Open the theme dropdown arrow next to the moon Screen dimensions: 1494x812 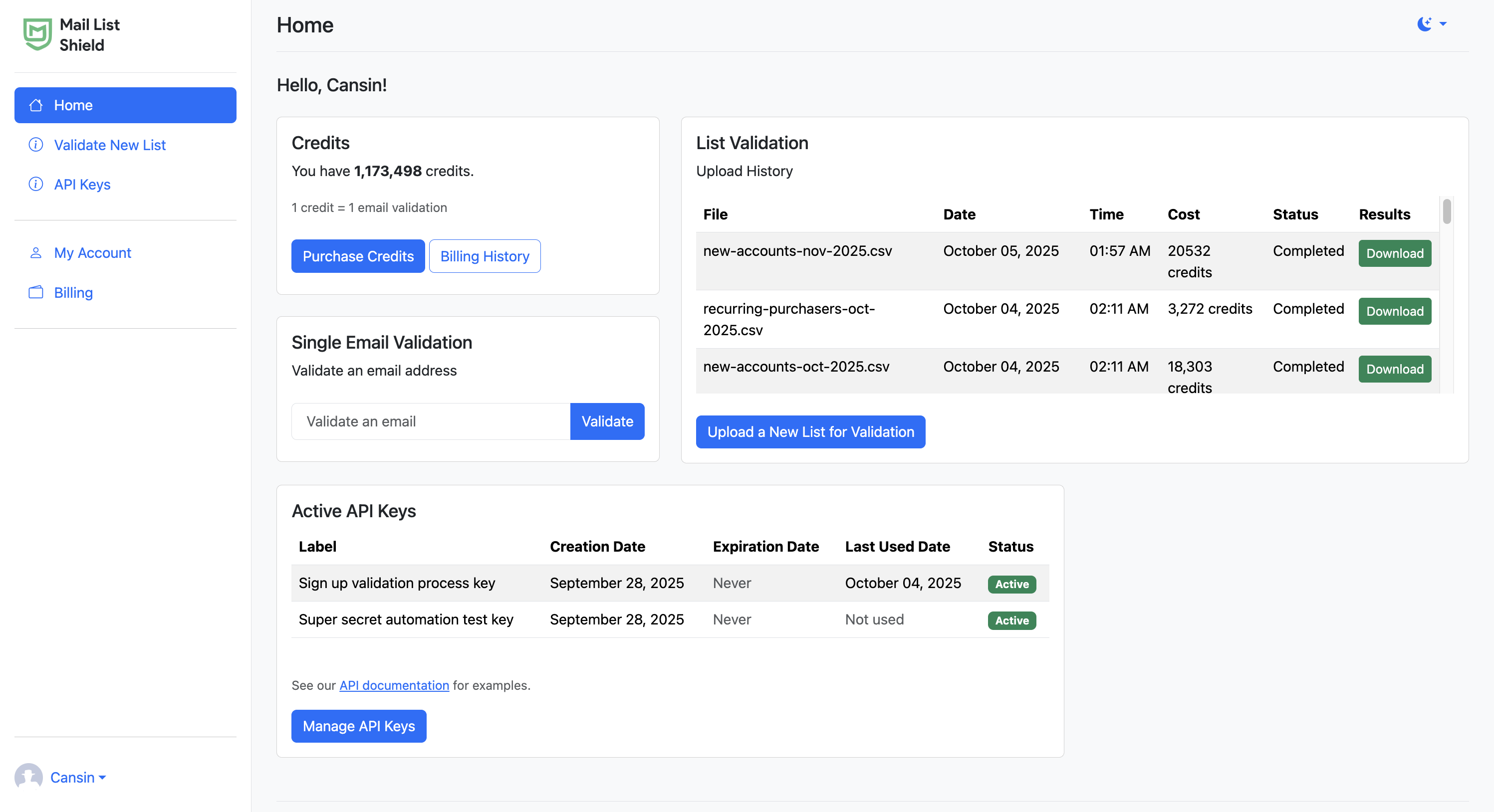pos(1444,24)
